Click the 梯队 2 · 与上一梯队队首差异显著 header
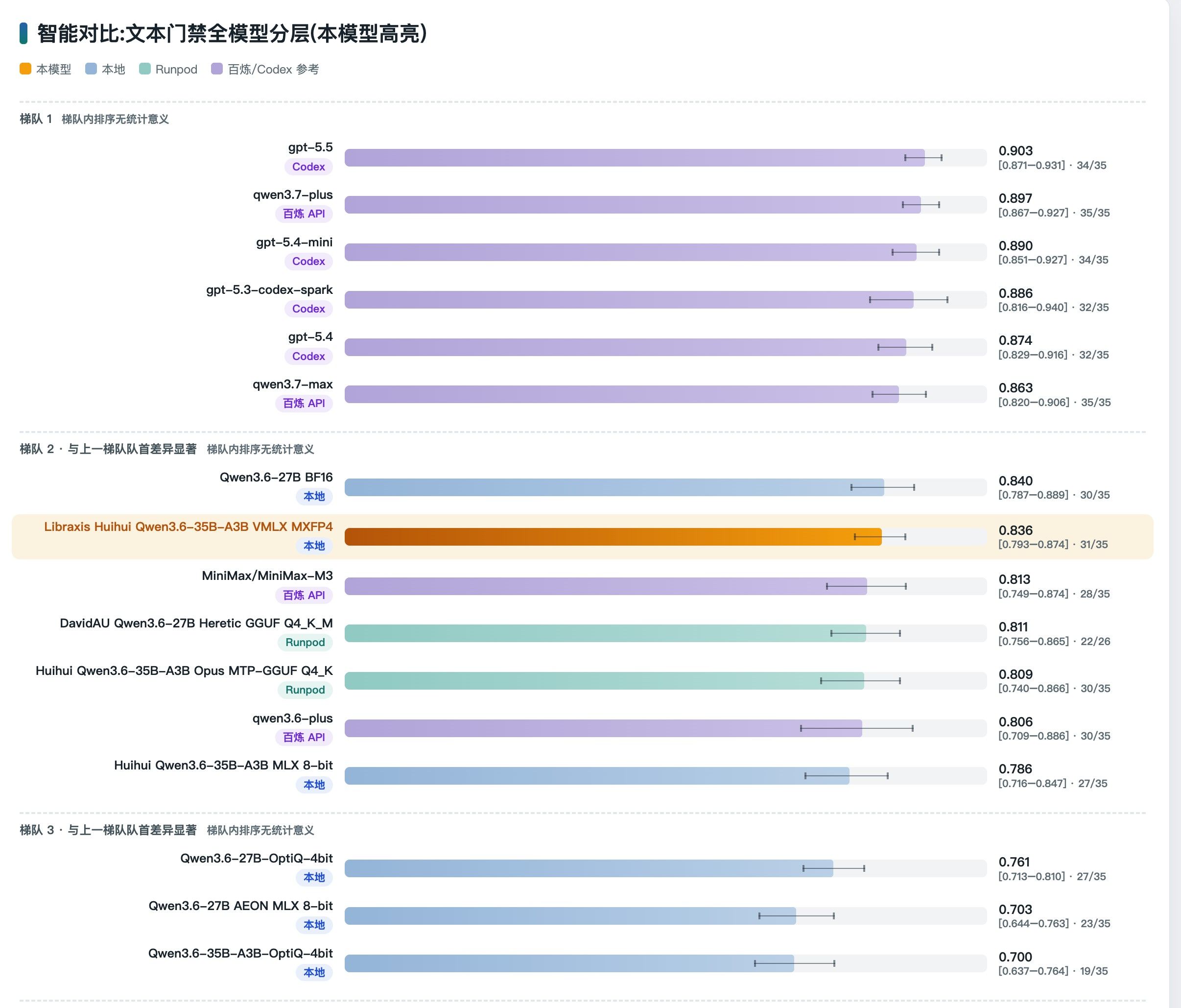Screen dimensions: 1181x1008 pos(108,449)
